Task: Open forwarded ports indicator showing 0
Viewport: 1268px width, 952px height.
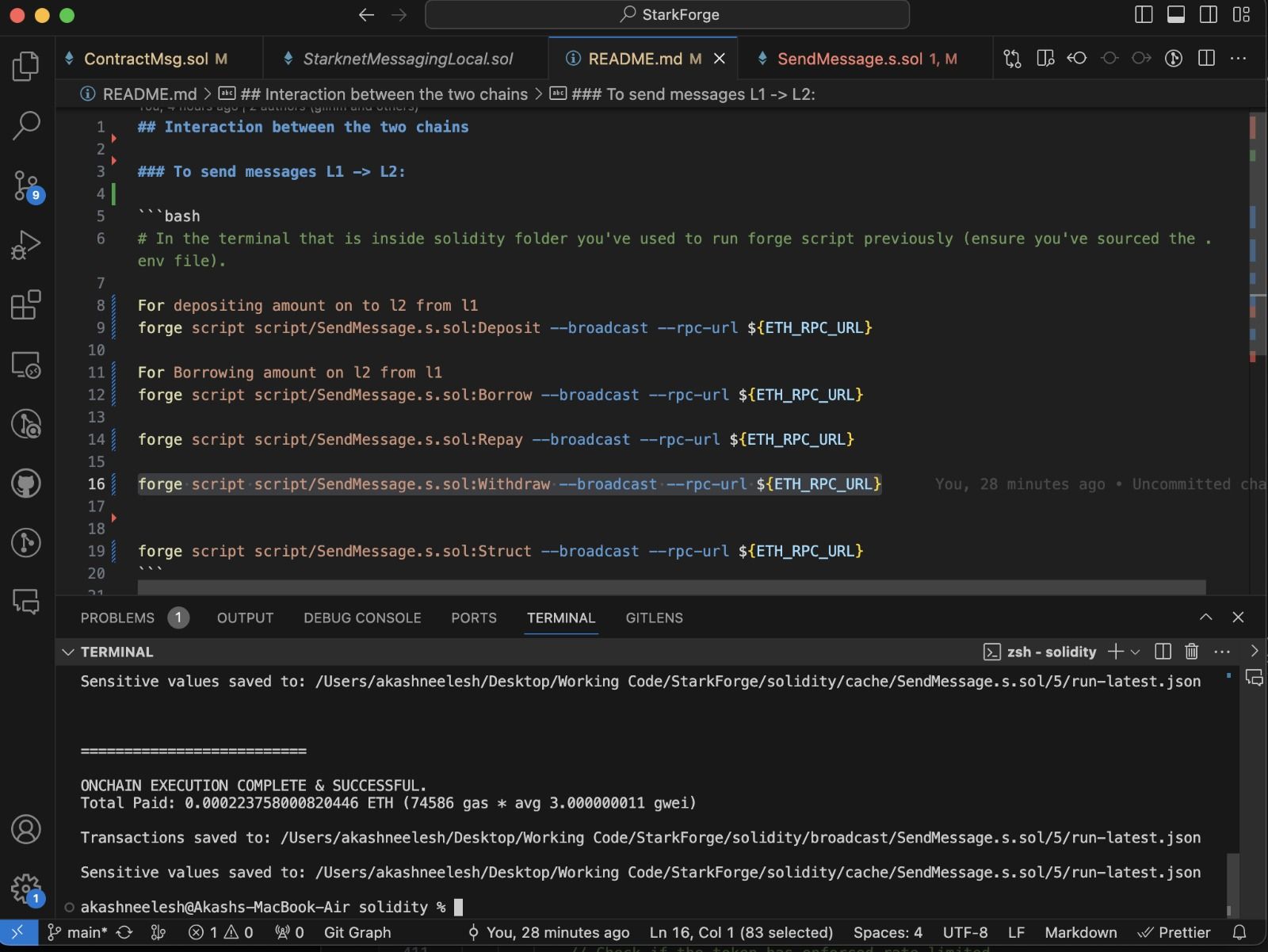Action: click(x=289, y=932)
